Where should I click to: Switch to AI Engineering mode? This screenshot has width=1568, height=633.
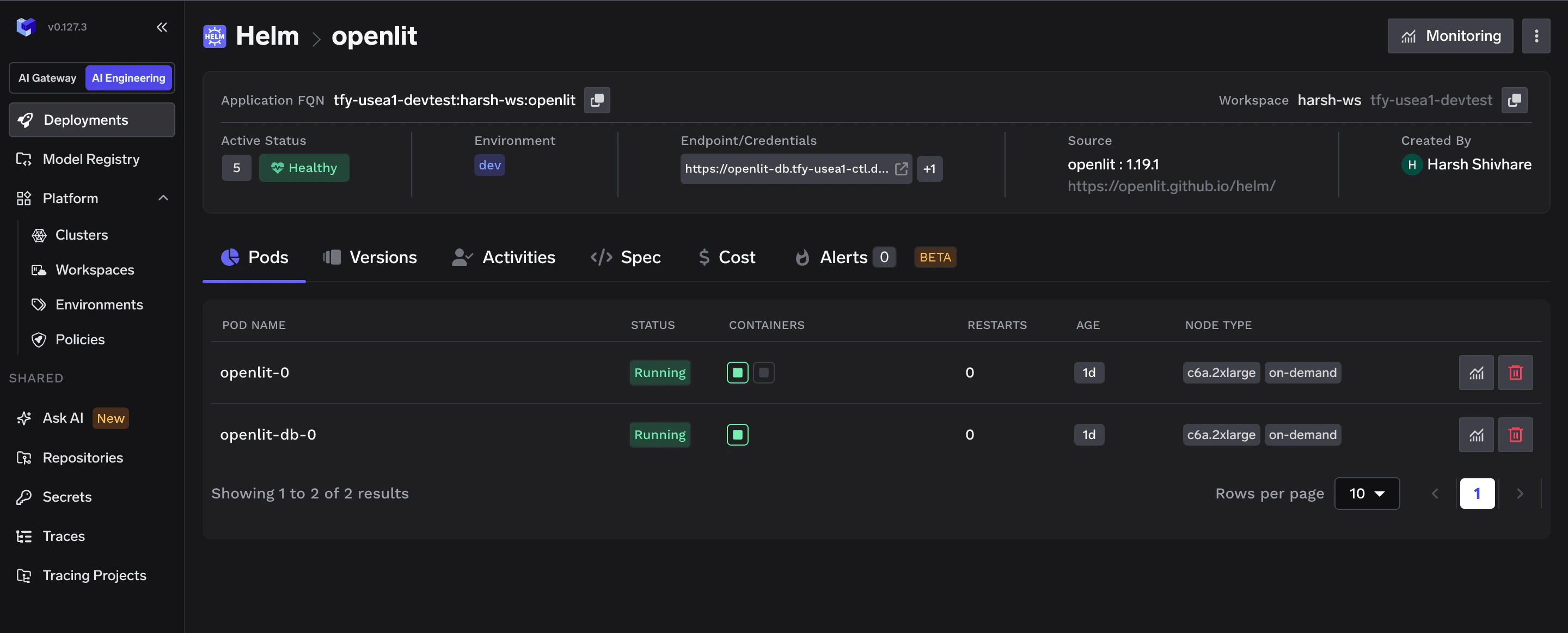pyautogui.click(x=128, y=78)
